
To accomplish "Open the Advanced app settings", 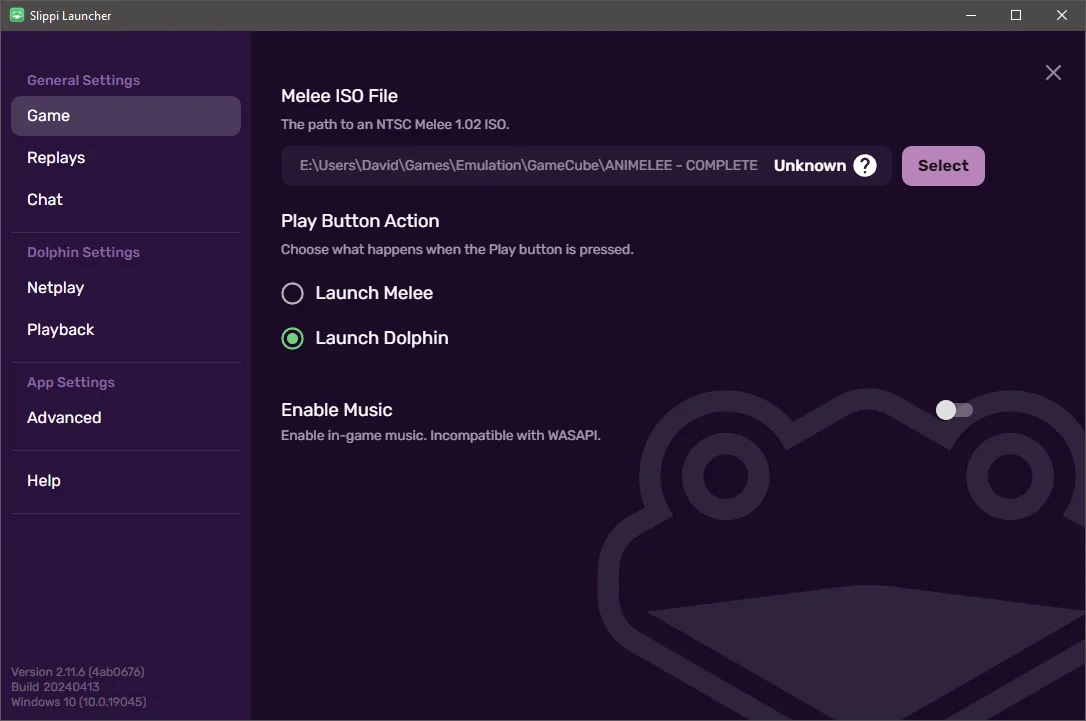I will [64, 417].
